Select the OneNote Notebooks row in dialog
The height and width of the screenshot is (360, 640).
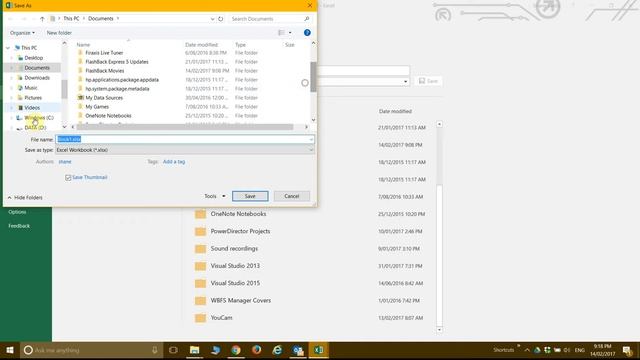tap(108, 116)
